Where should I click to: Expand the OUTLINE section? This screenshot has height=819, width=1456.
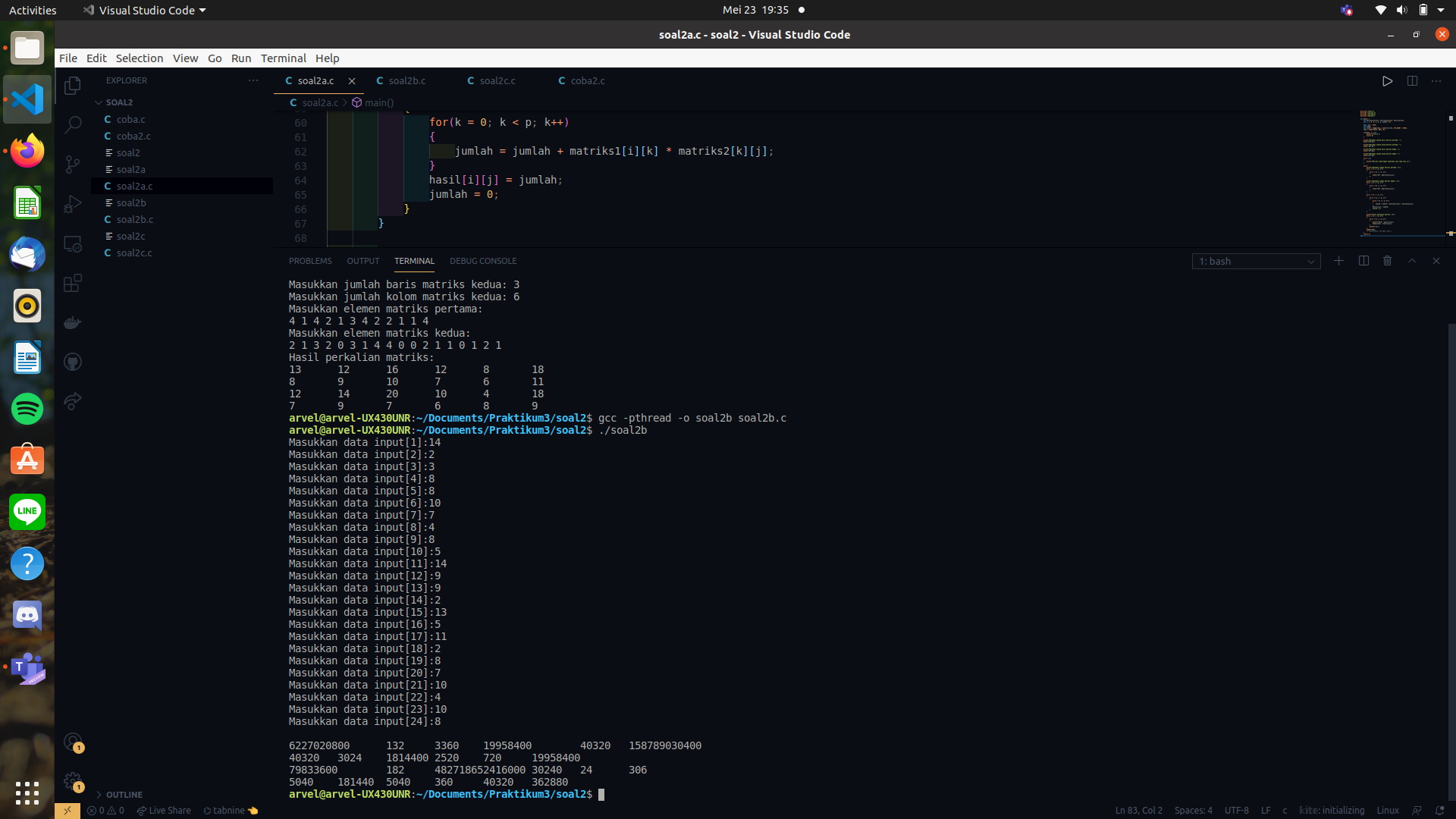tap(124, 795)
